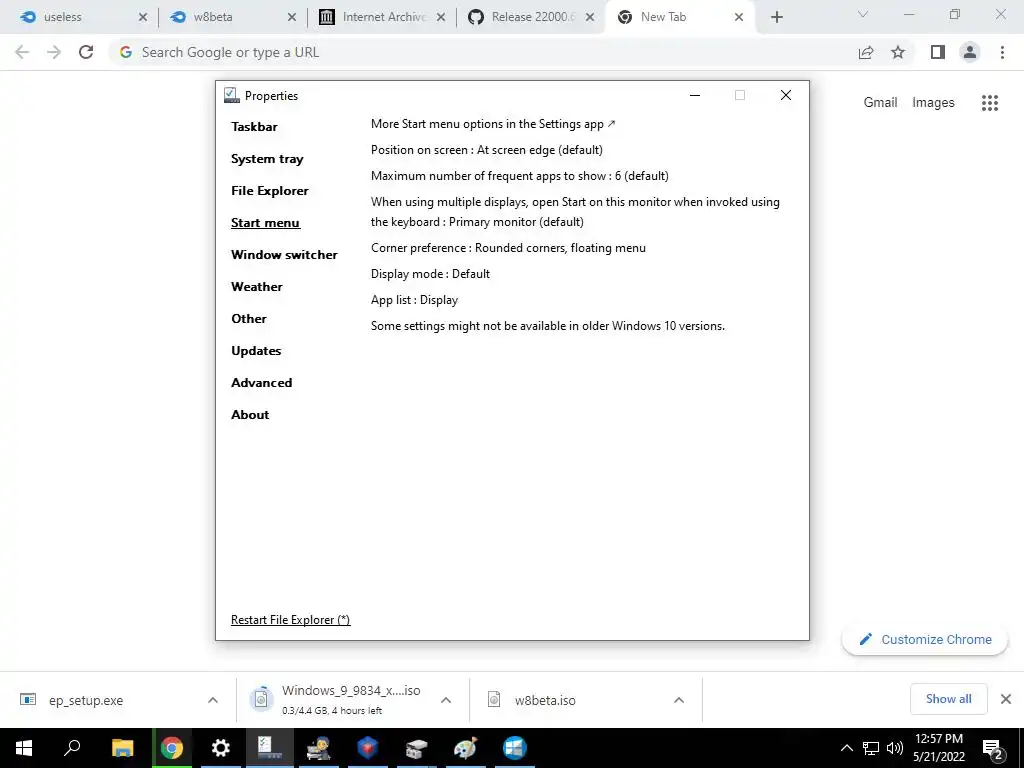Share this page icon
The width and height of the screenshot is (1024, 768).
(866, 52)
